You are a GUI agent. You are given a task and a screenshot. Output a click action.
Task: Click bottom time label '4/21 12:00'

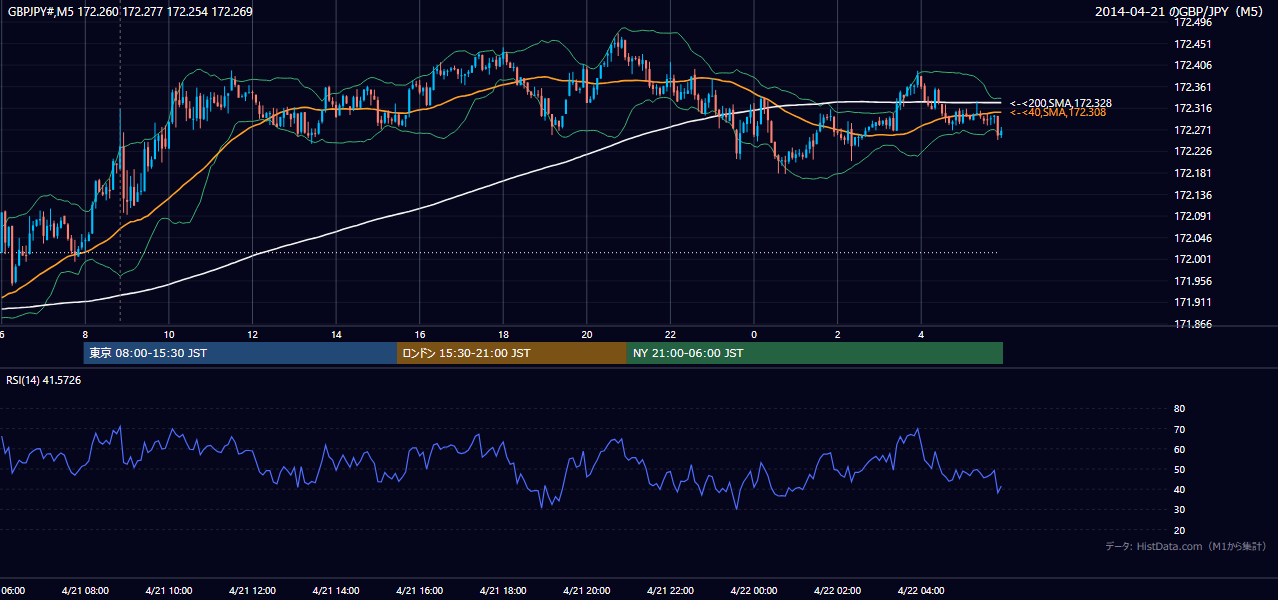click(x=253, y=591)
